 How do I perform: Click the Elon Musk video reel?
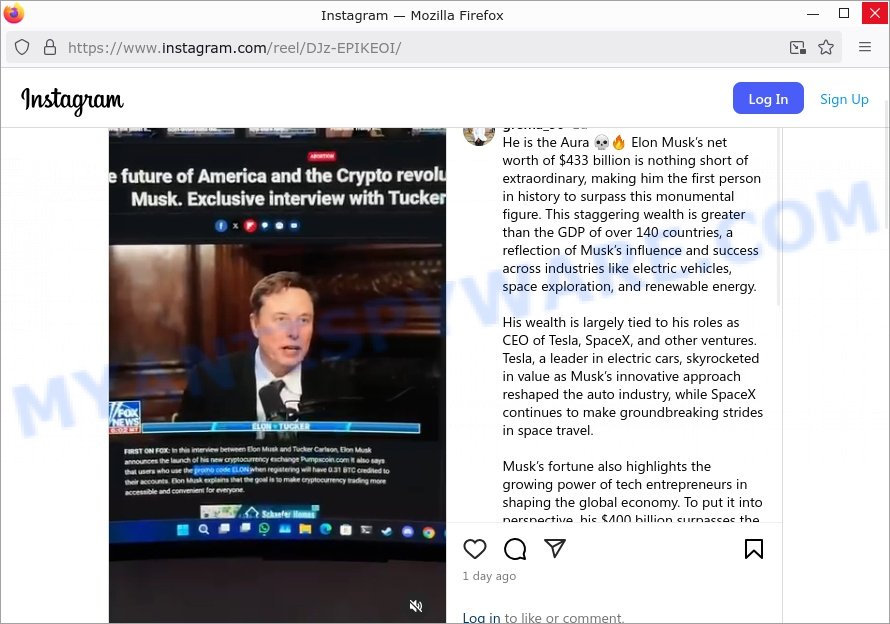click(x=278, y=375)
